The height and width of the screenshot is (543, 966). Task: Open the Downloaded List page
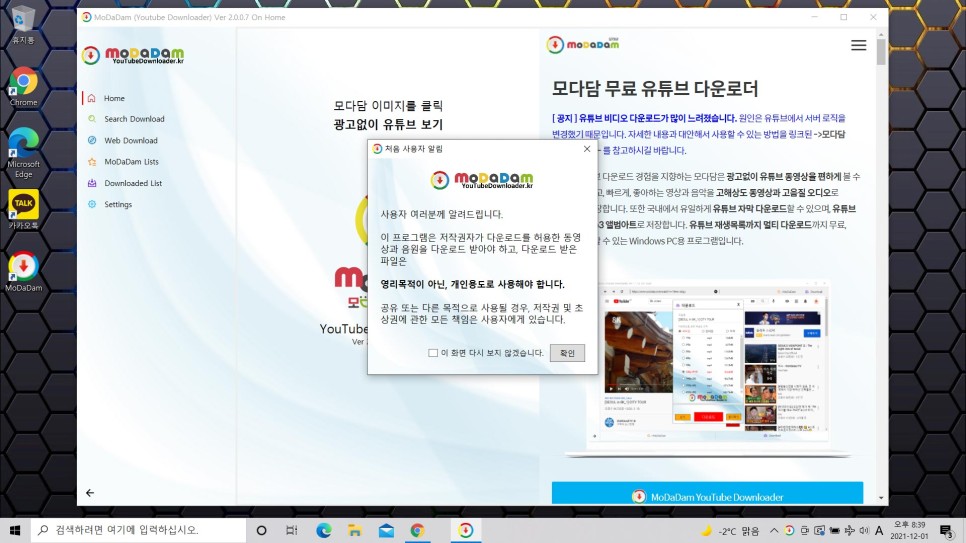(x=133, y=183)
